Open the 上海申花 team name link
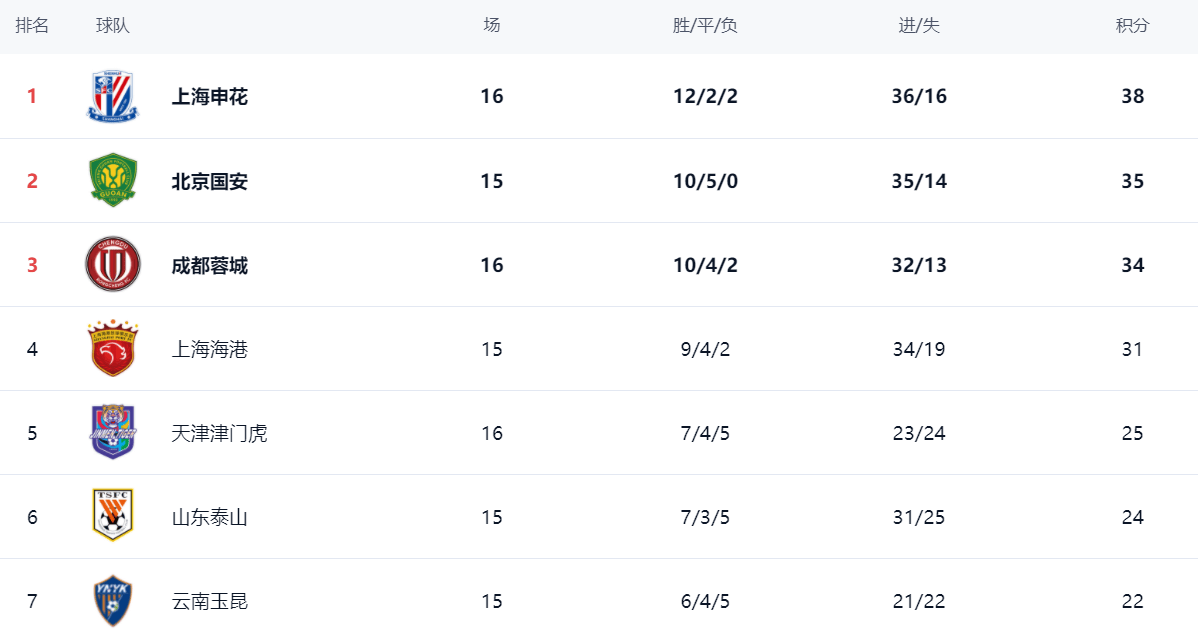This screenshot has width=1198, height=639. click(x=210, y=97)
